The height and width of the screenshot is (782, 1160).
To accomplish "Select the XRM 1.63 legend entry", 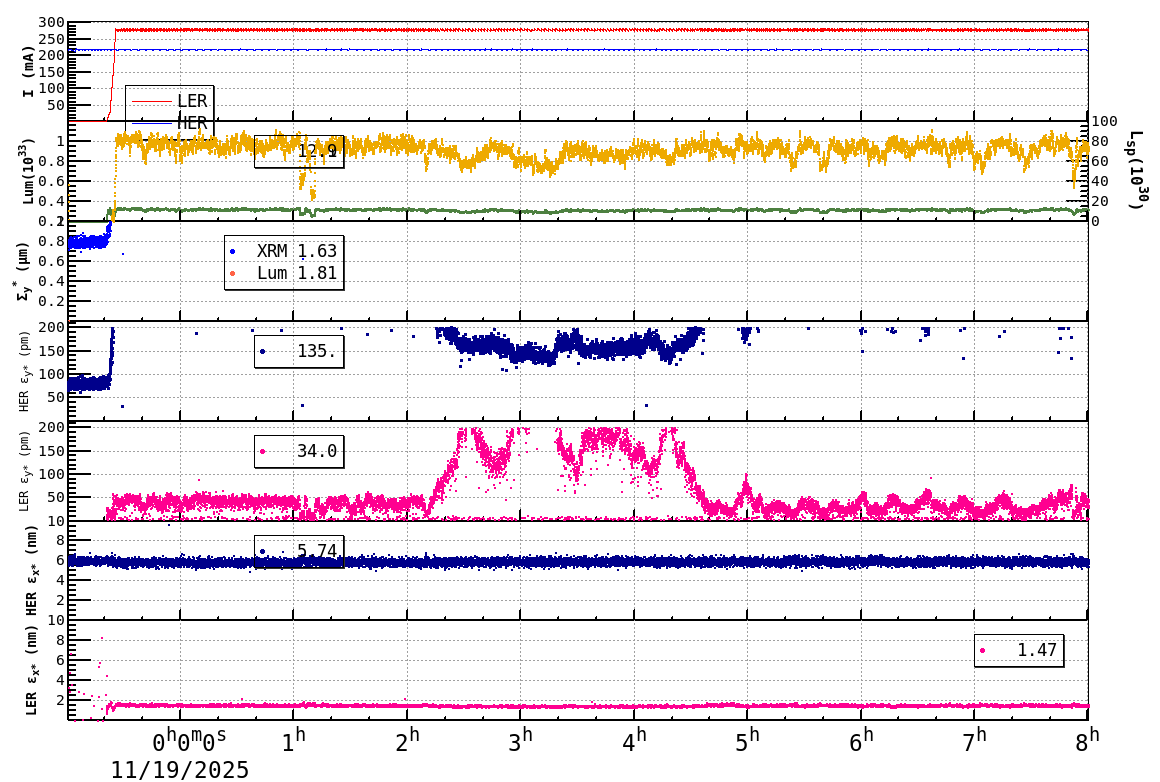I will [x=282, y=251].
